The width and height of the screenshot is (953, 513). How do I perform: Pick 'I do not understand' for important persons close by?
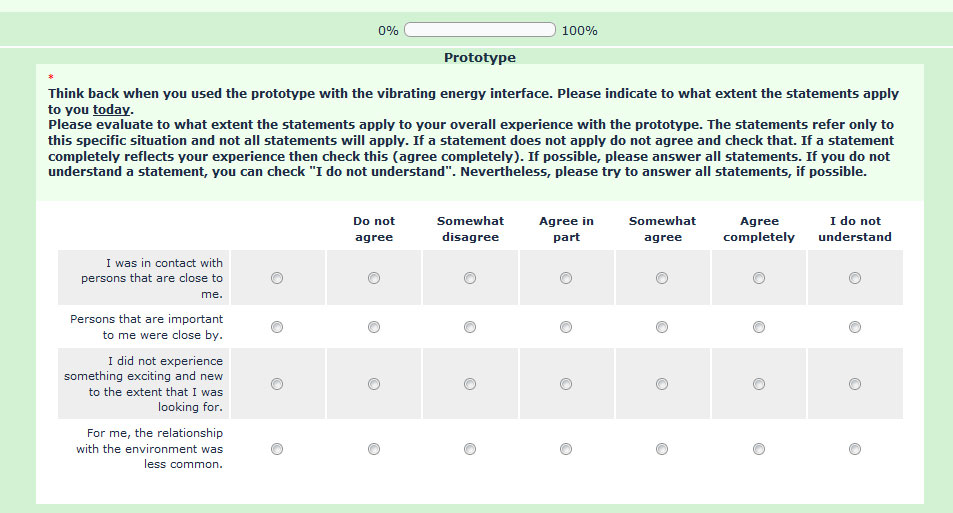click(x=855, y=327)
